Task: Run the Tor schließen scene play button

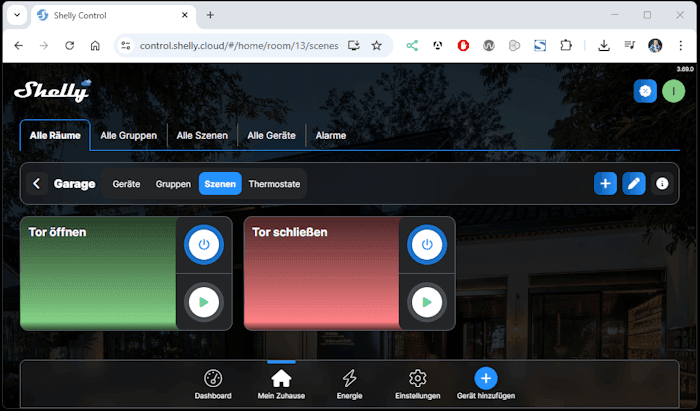Action: click(427, 301)
